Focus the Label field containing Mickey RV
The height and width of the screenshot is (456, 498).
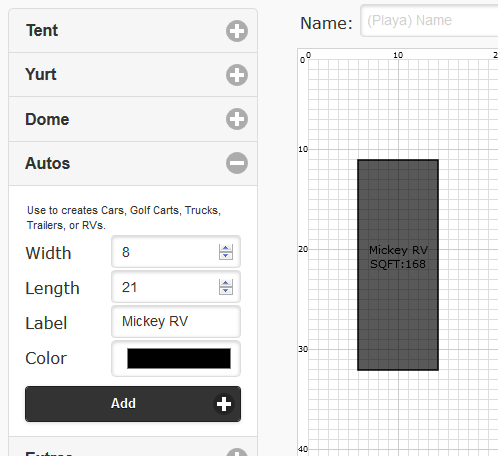(176, 322)
